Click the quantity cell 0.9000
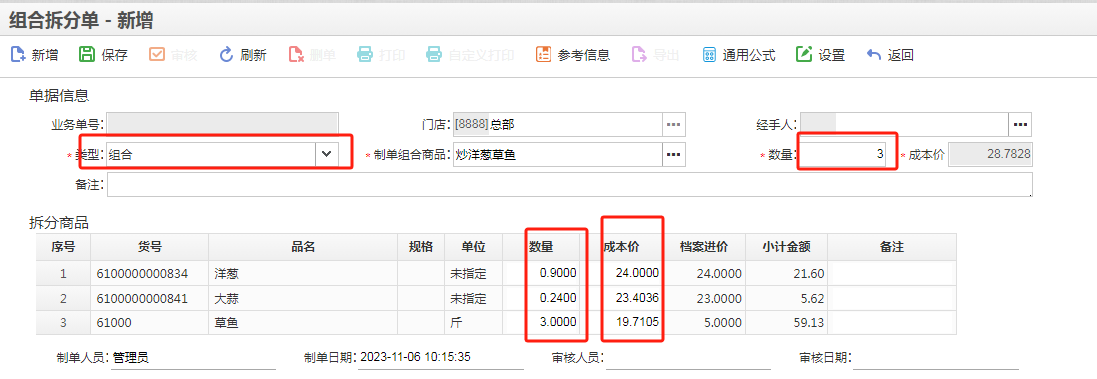The image size is (1097, 379). click(541, 273)
